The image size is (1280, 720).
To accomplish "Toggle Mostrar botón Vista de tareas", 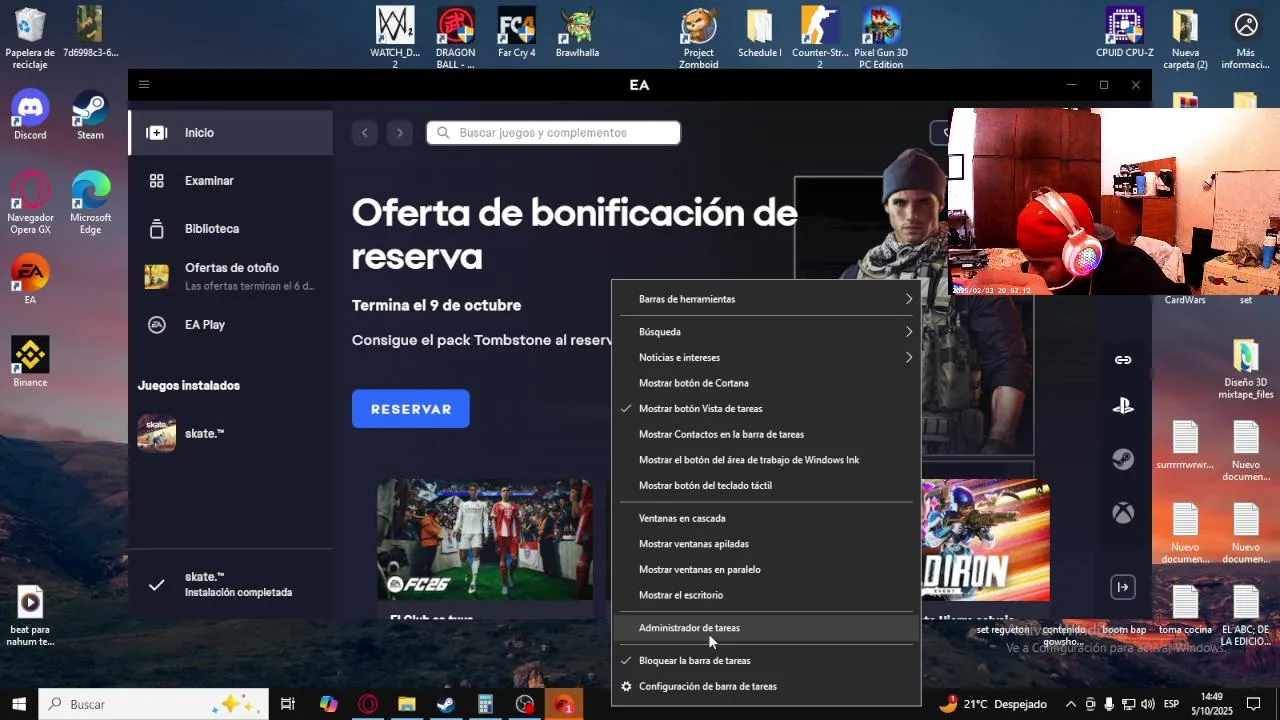I will point(766,409).
